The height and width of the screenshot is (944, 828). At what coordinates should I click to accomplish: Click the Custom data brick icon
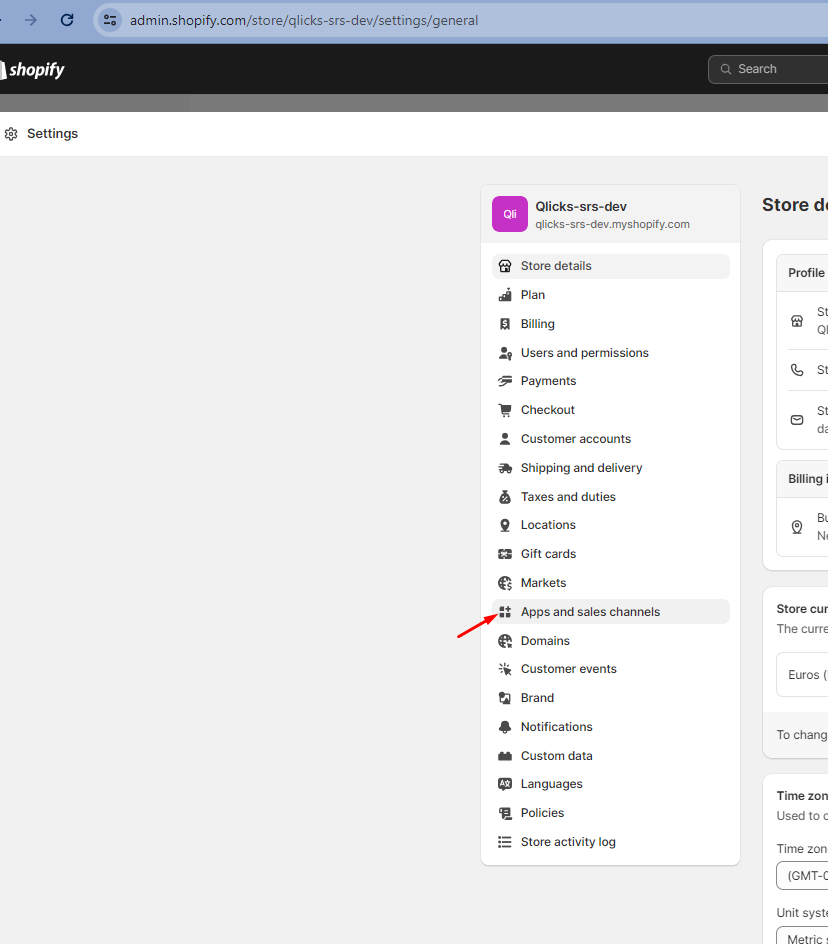(x=505, y=756)
